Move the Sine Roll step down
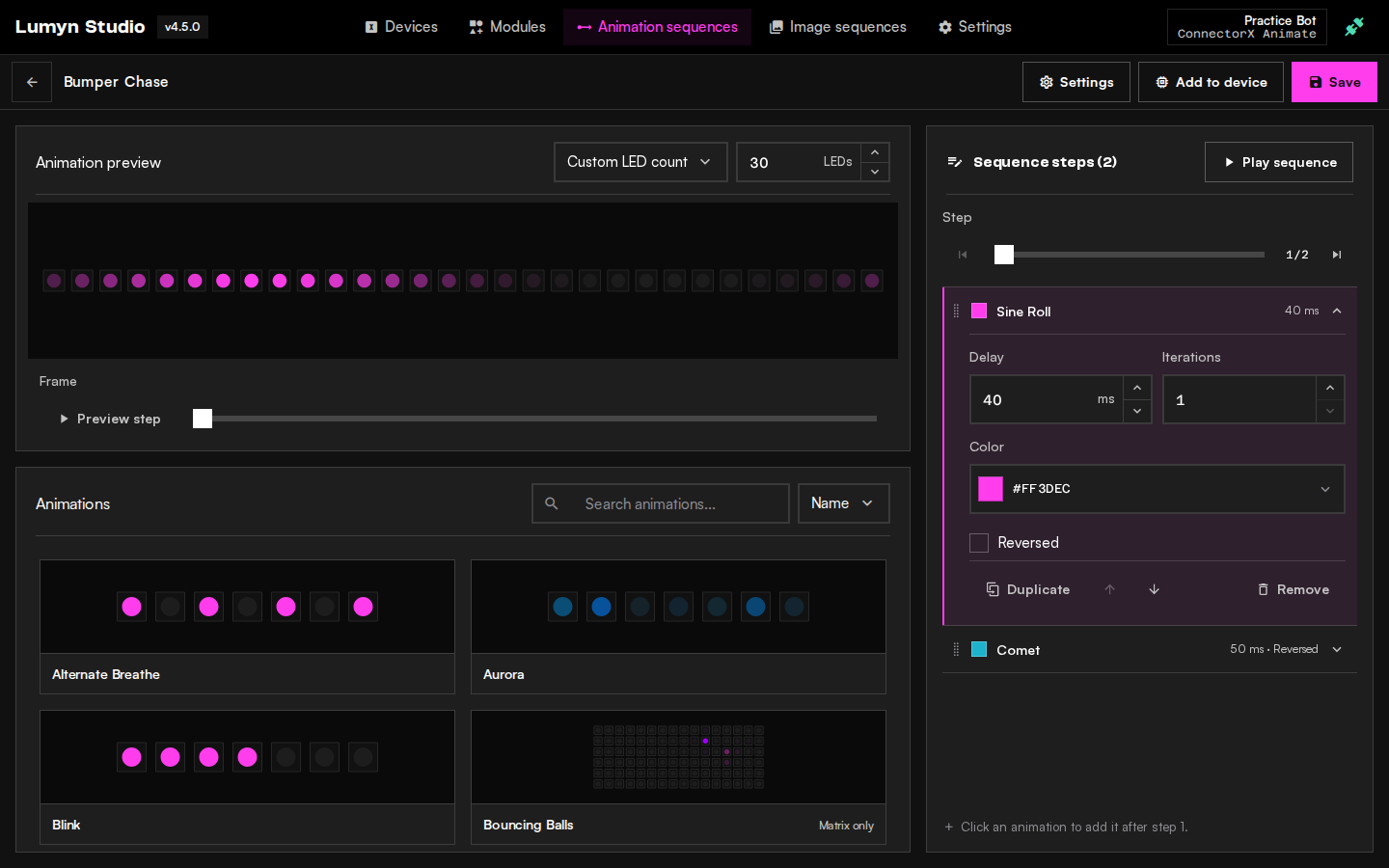The height and width of the screenshot is (868, 1389). [1154, 589]
